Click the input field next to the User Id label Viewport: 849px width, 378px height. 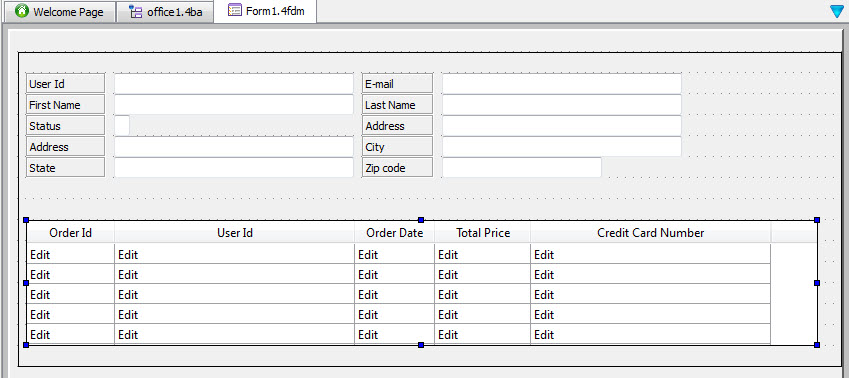point(234,84)
